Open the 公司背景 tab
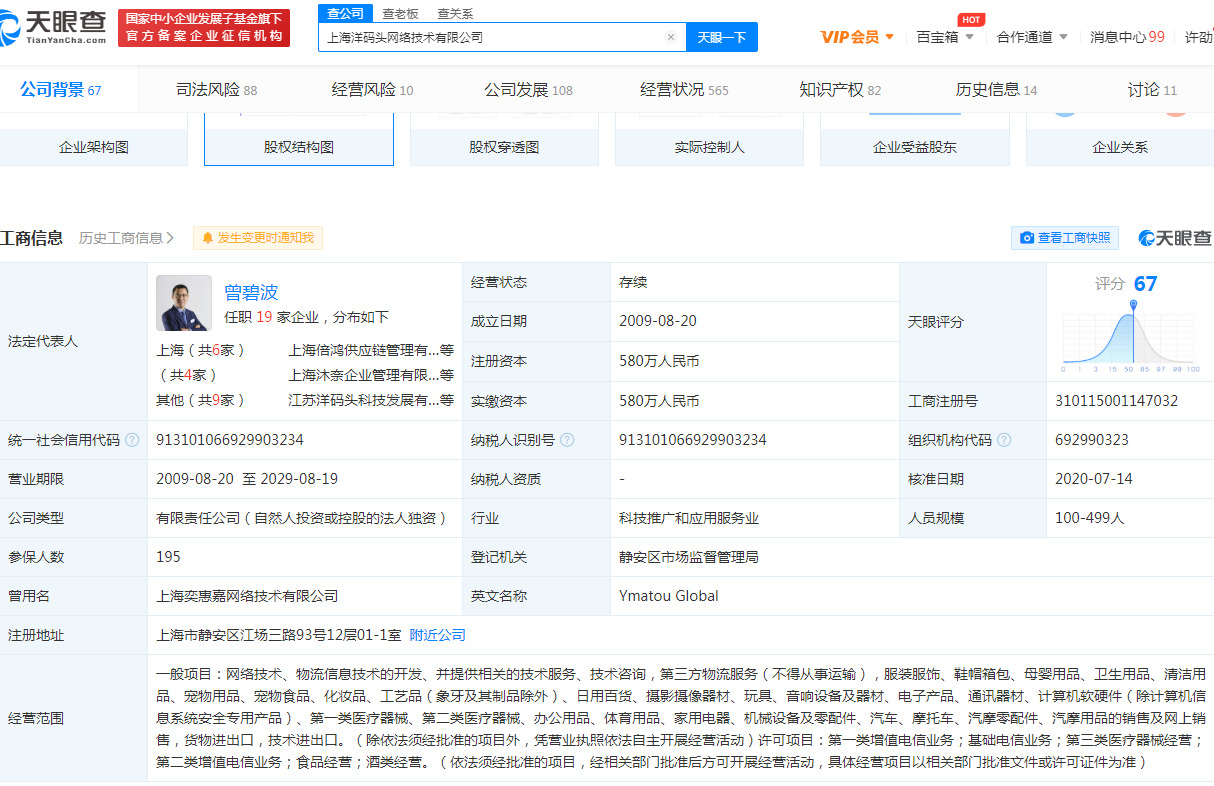 (61, 90)
